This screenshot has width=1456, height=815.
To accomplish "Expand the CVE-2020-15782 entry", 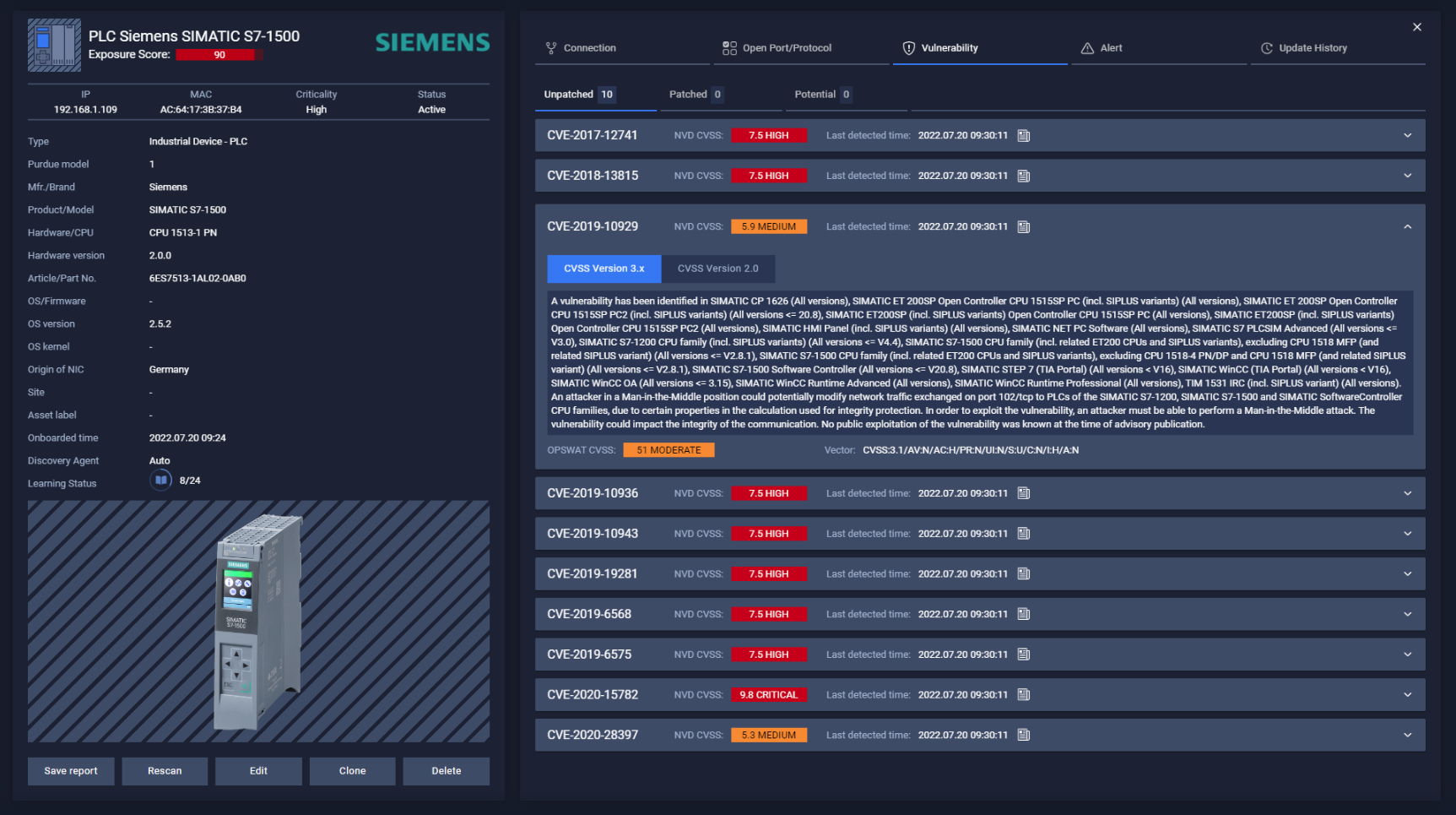I will (x=1408, y=695).
